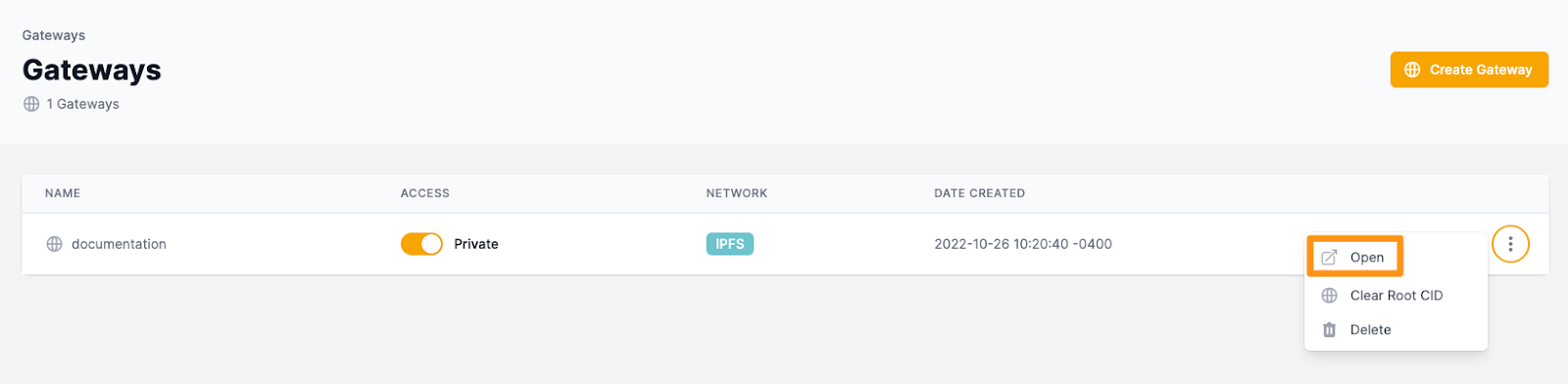Screen dimensions: 1568x384
Task: Click the Gateways breadcrumb link
Action: 54,35
